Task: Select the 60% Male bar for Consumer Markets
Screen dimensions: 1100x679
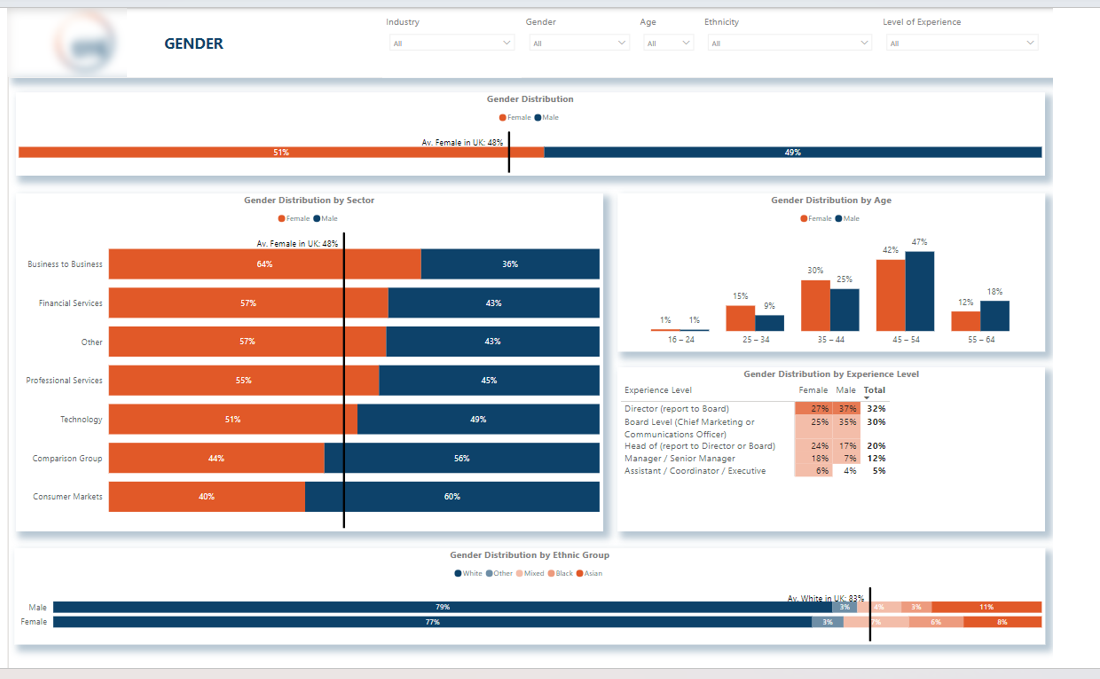Action: pyautogui.click(x=452, y=497)
